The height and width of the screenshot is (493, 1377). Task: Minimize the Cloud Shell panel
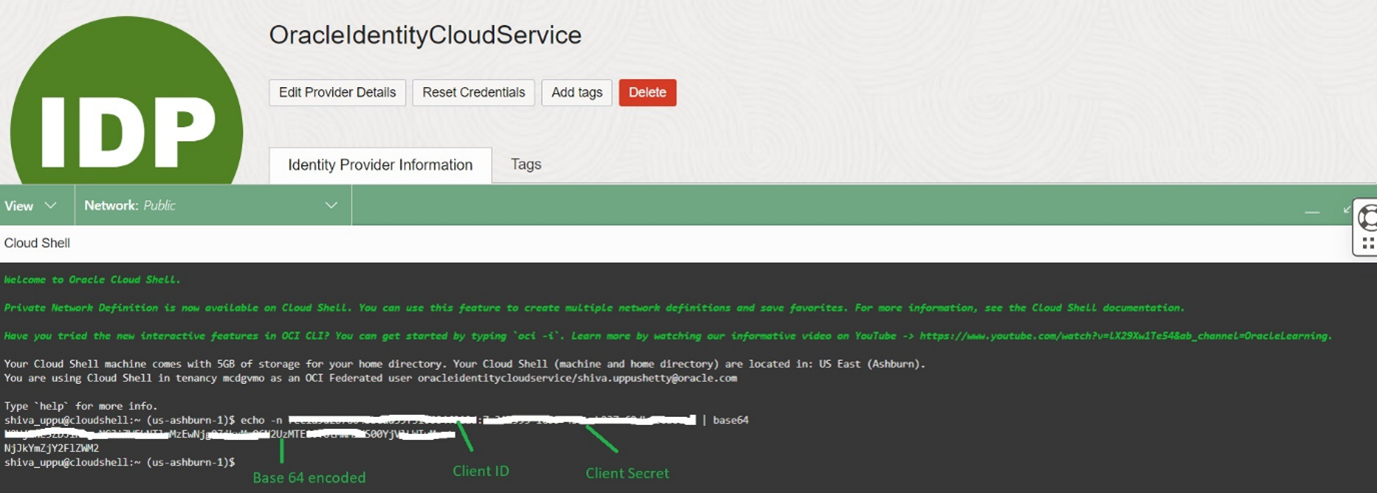tap(1312, 211)
